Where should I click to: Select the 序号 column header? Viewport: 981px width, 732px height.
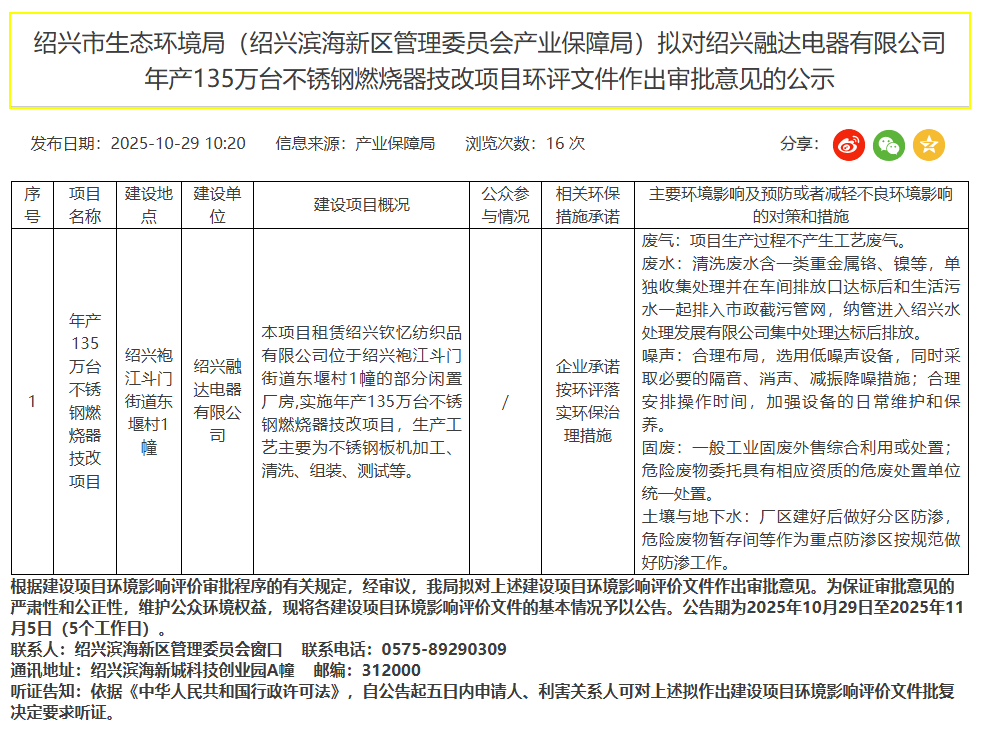(x=33, y=205)
